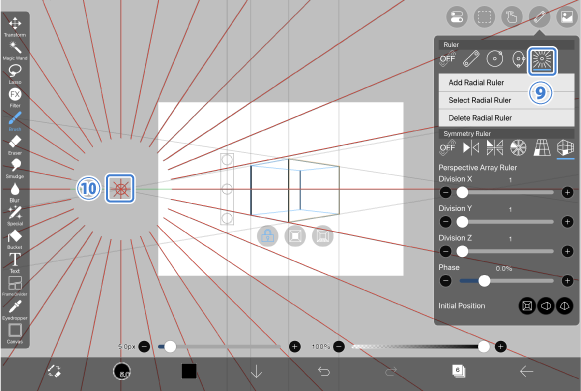The width and height of the screenshot is (581, 391).
Task: Pick the Bucket fill tool
Action: tap(15, 239)
